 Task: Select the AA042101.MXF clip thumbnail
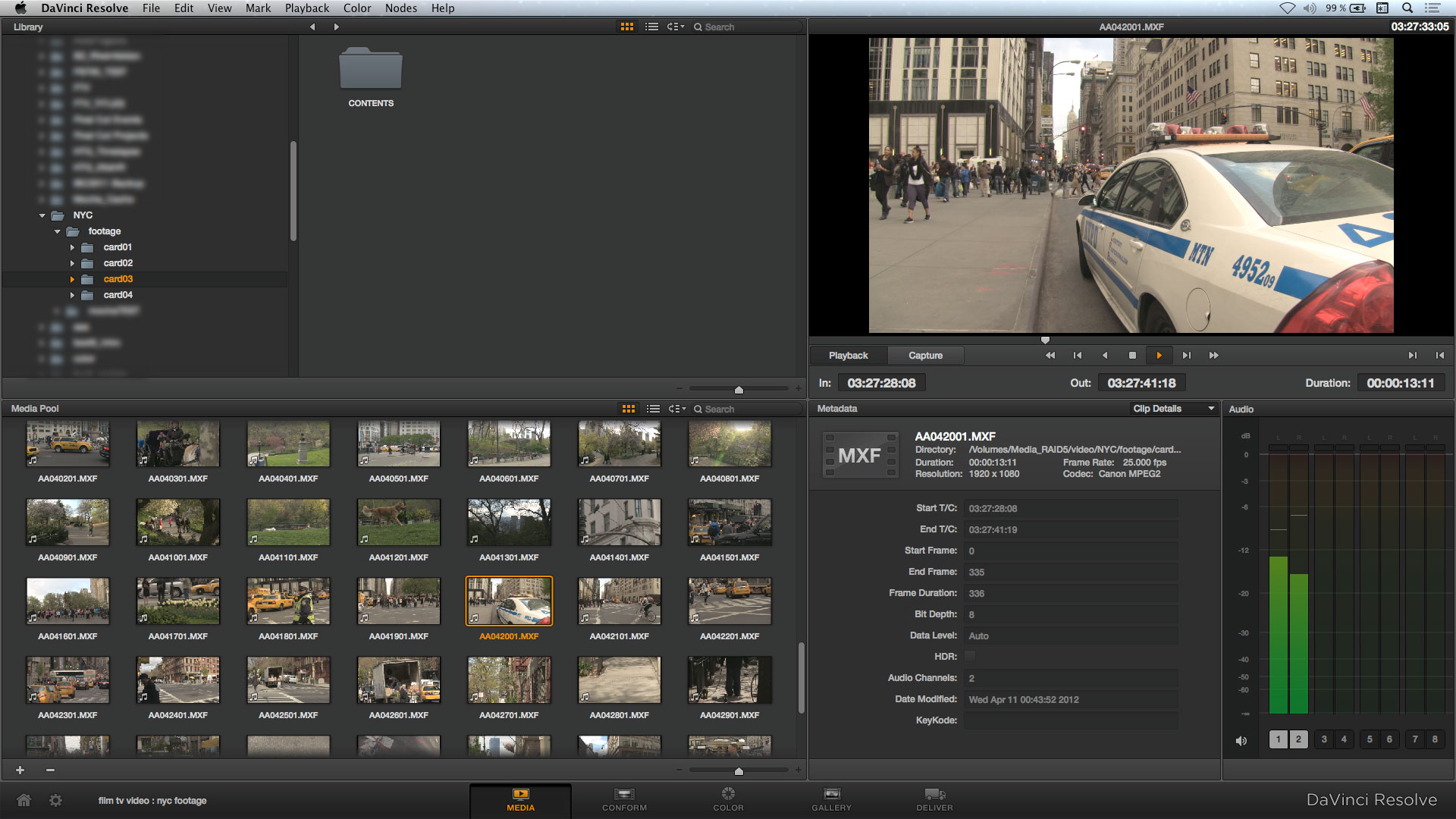coord(619,601)
